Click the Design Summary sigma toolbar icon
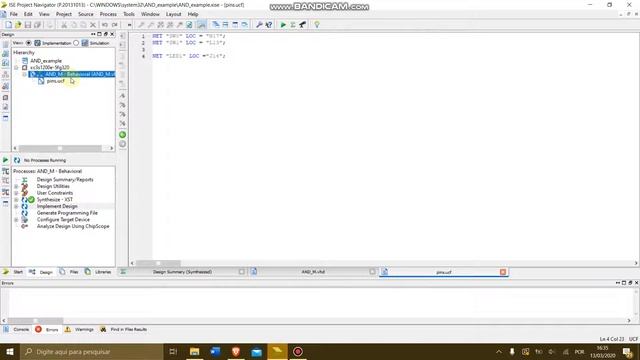Viewport: 640px width, 360px height. (293, 25)
